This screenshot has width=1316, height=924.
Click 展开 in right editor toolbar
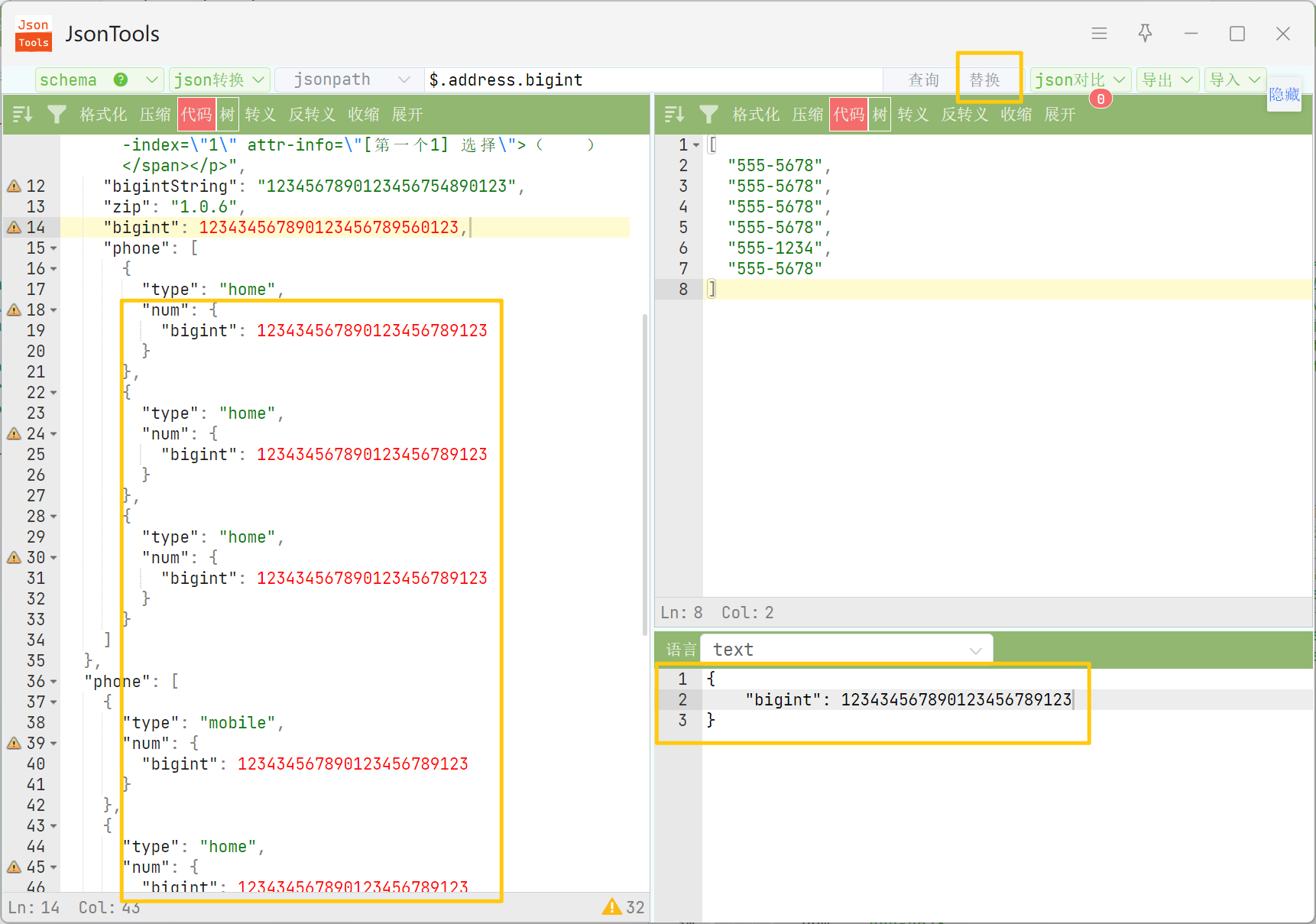point(1060,115)
